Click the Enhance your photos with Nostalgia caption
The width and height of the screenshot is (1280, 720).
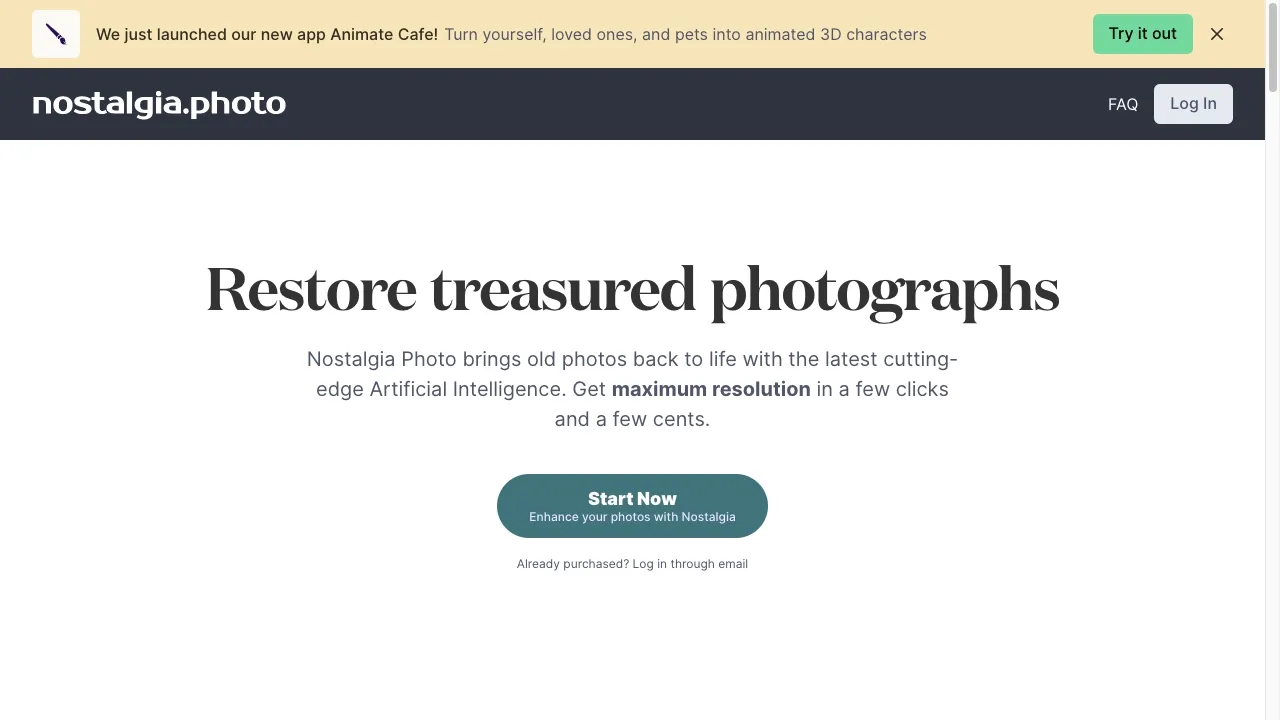click(632, 517)
